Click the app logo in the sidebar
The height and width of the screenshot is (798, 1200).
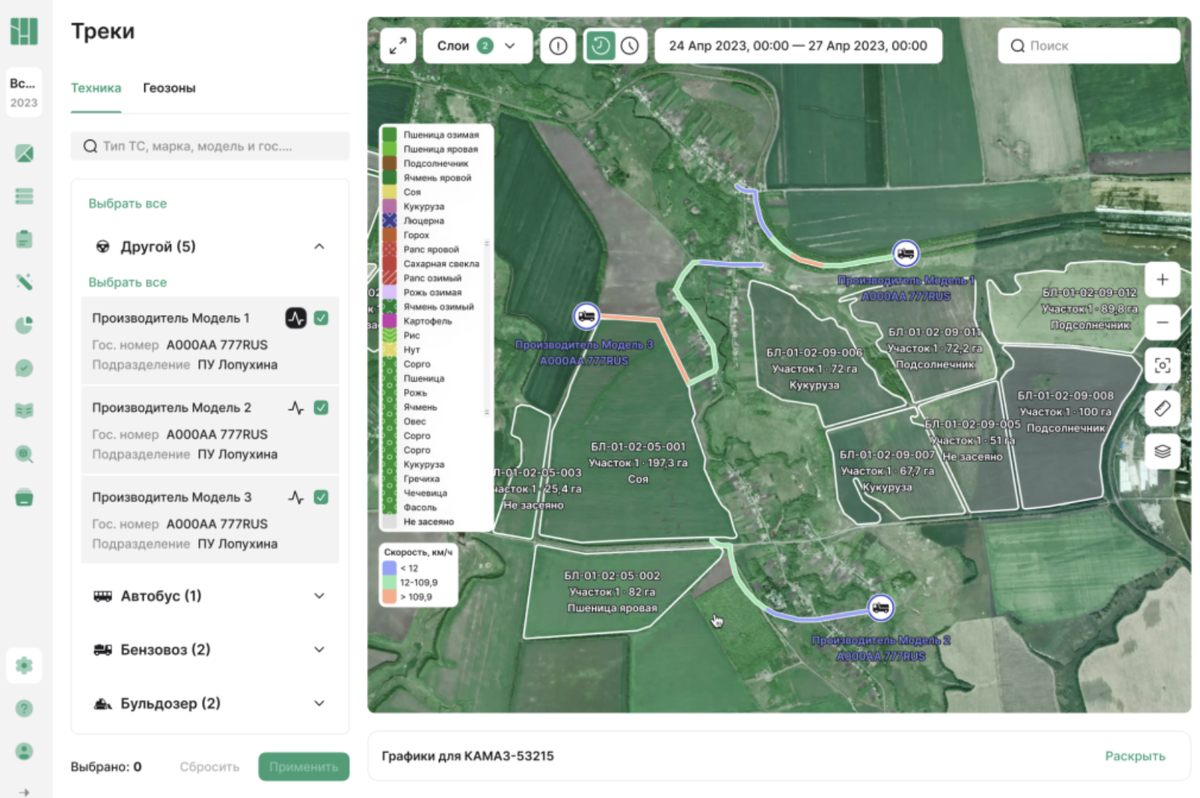tap(24, 30)
